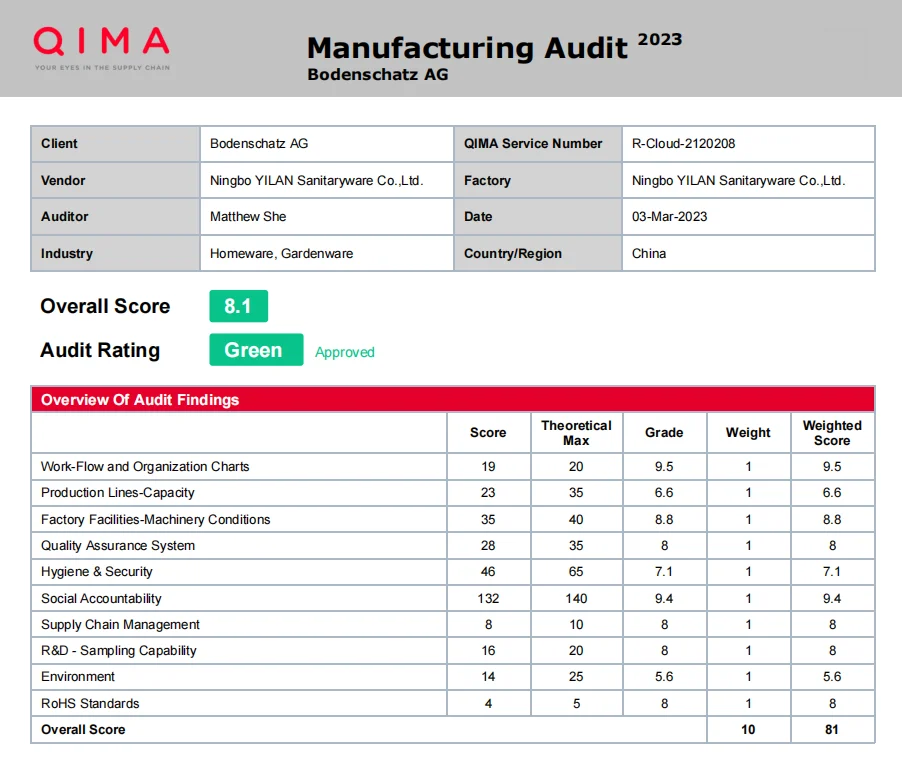Screen dimensions: 902x758
Task: Click the Theoretical Max column header
Action: tap(576, 433)
